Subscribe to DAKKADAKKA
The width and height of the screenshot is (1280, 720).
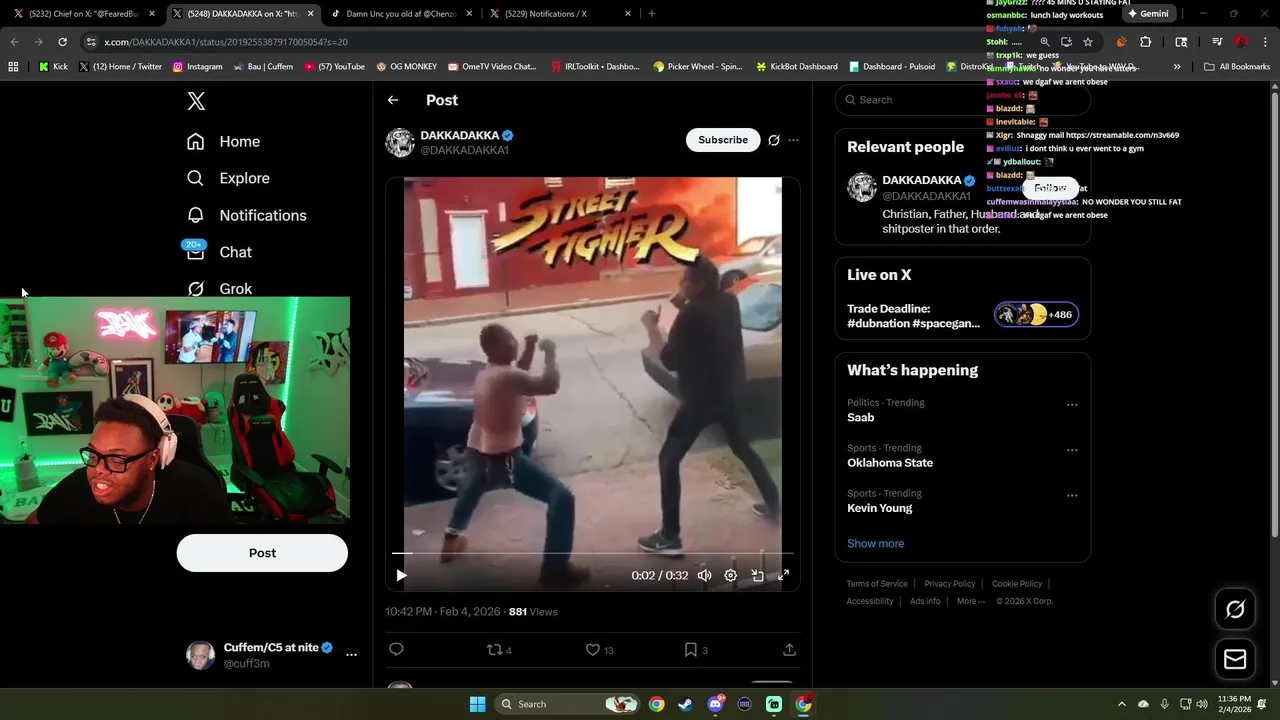[x=723, y=140]
